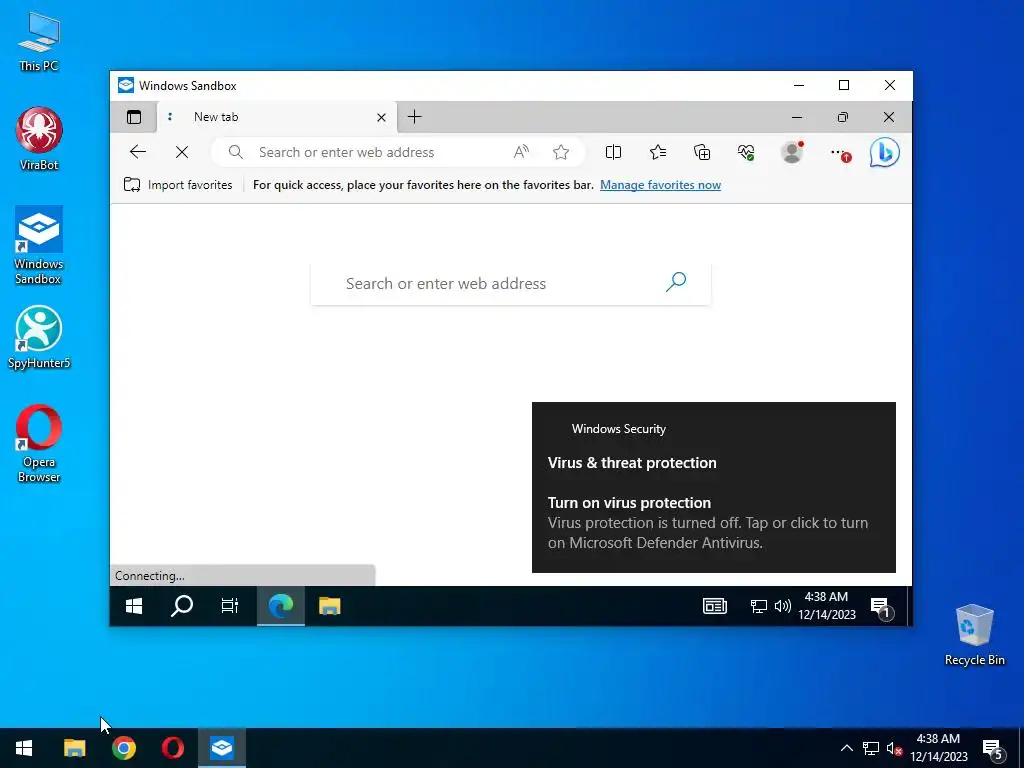Open the sandbox Start menu button
Viewport: 1024px width, 768px height.
pyautogui.click(x=134, y=607)
